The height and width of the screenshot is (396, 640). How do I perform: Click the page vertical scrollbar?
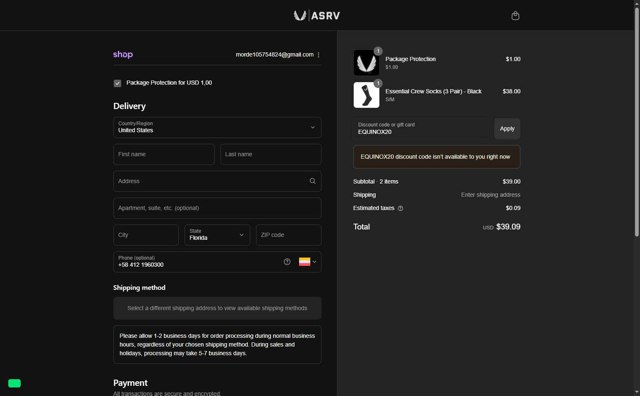(x=636, y=122)
